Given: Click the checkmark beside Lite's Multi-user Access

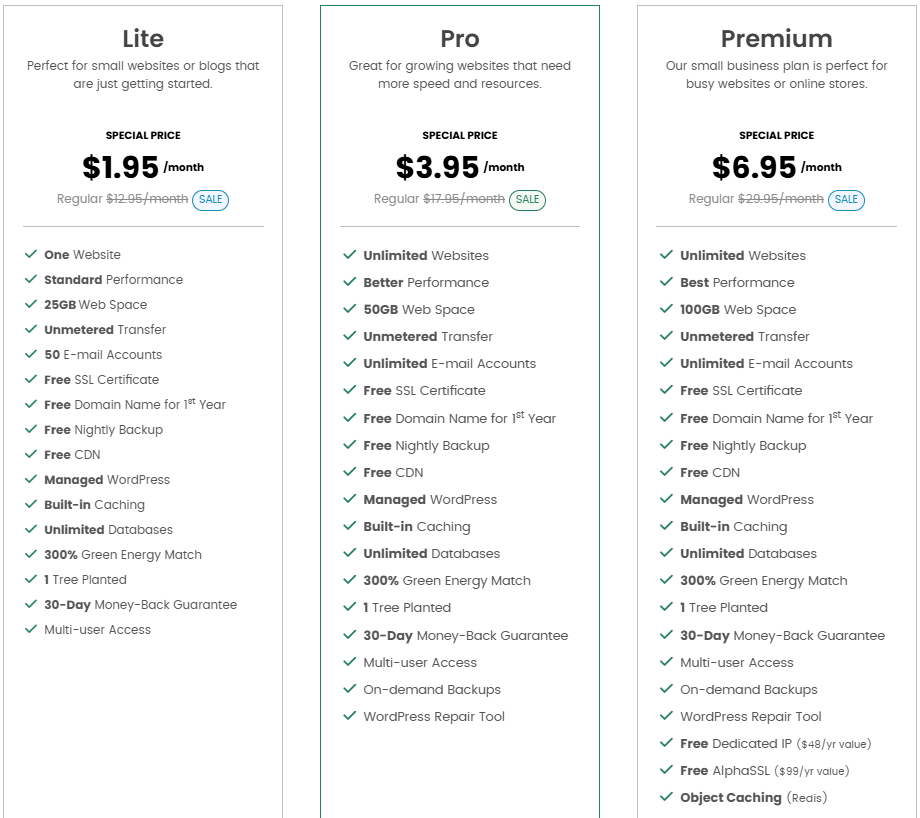Looking at the screenshot, I should [31, 629].
